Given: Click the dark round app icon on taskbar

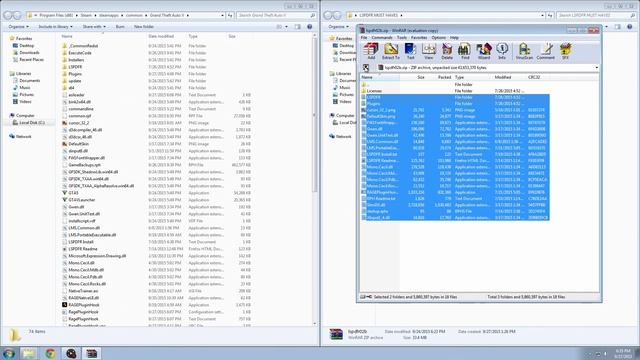Looking at the screenshot, I should point(71,353).
